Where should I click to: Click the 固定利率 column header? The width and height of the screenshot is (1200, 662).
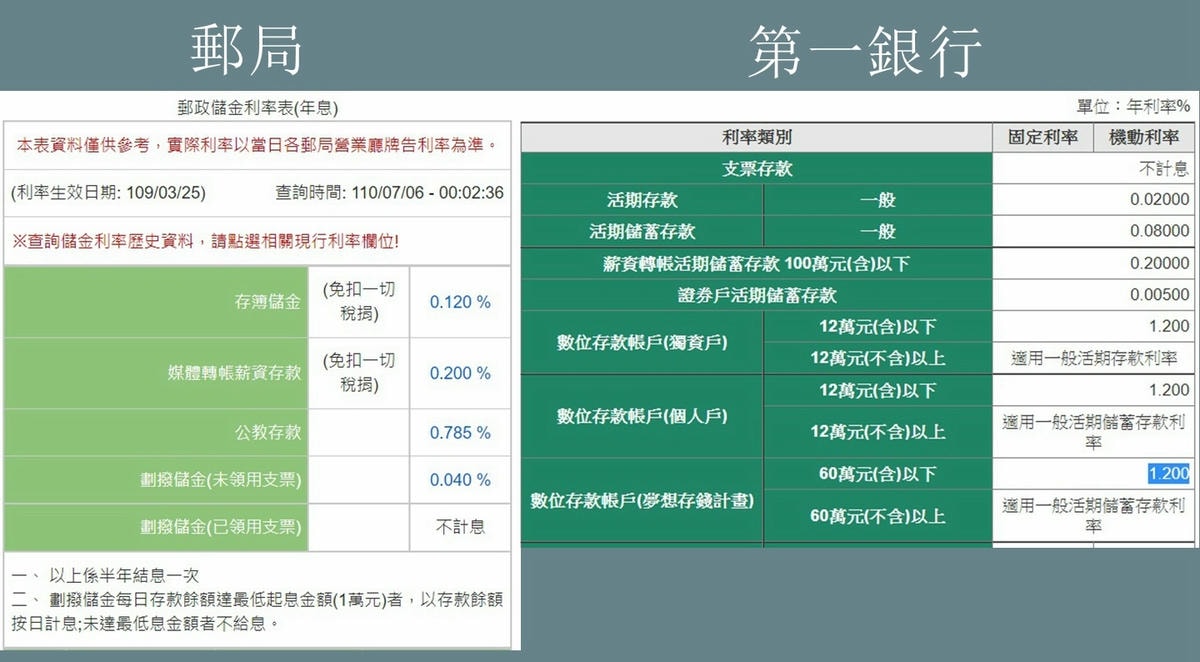tap(1043, 138)
